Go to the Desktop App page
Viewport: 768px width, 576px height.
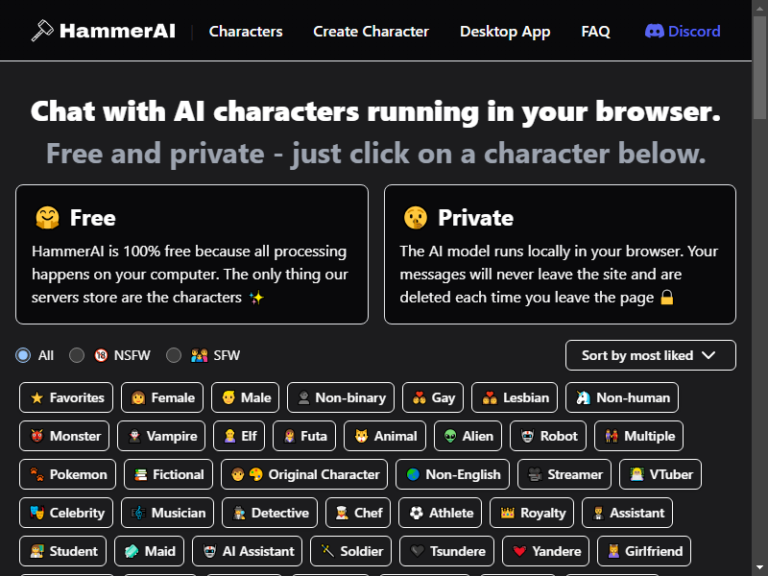pyautogui.click(x=505, y=31)
